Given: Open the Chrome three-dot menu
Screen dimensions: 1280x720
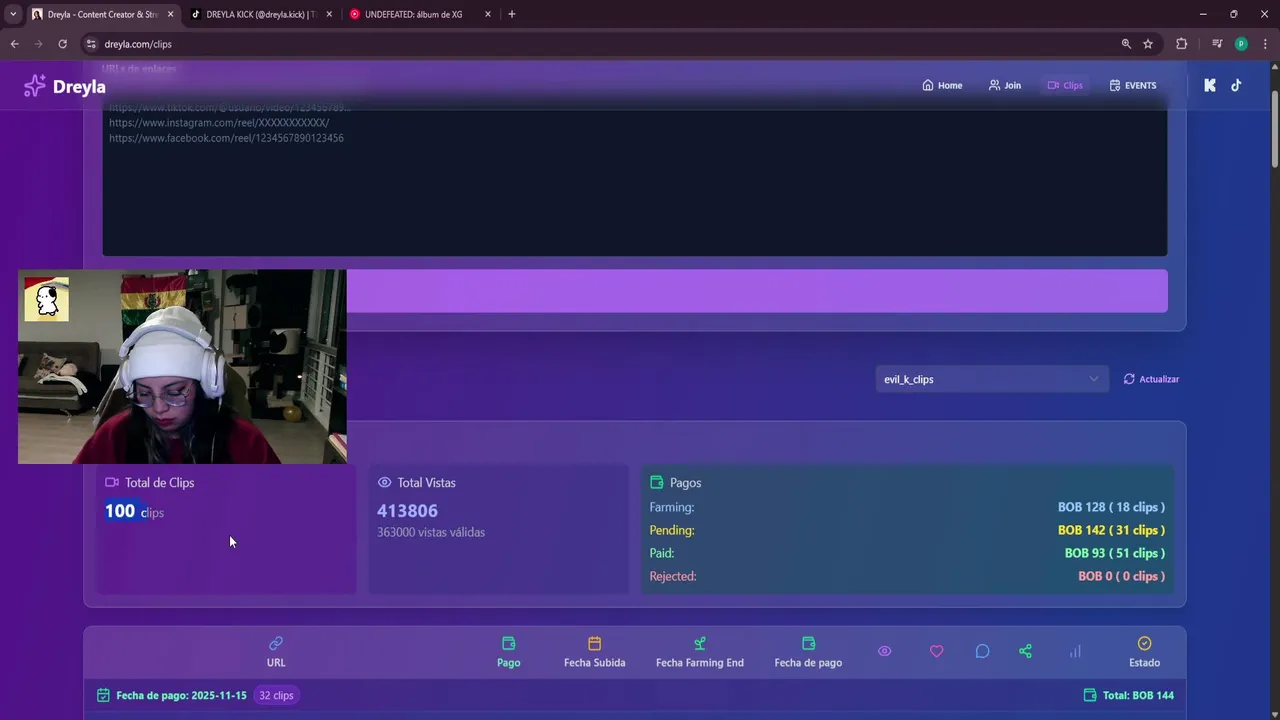Looking at the screenshot, I should coord(1266,44).
